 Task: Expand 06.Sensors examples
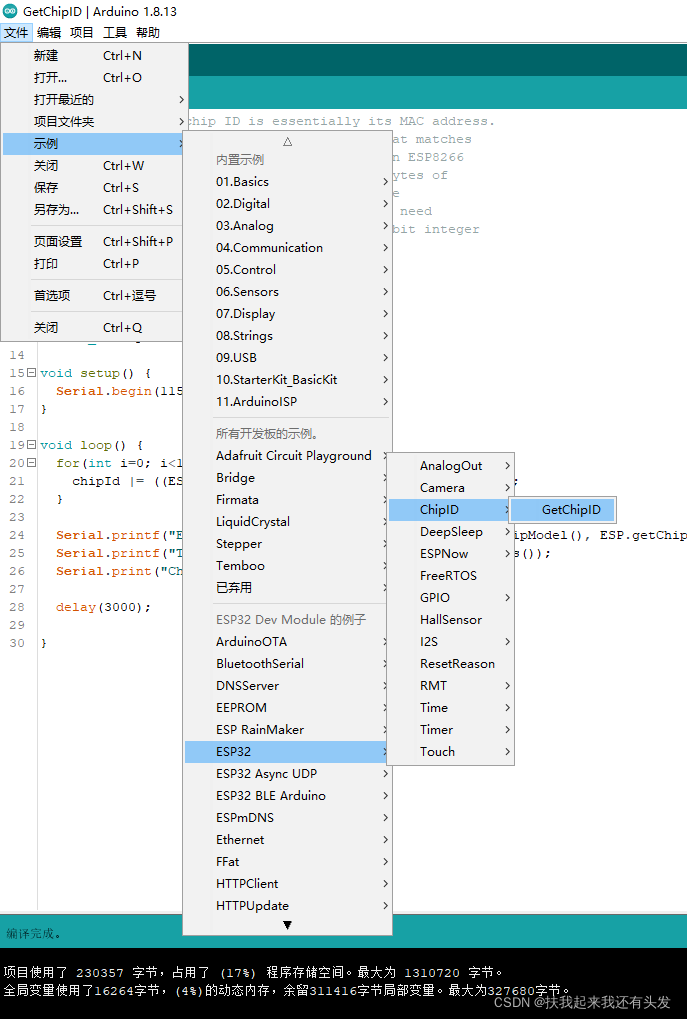pyautogui.click(x=287, y=292)
